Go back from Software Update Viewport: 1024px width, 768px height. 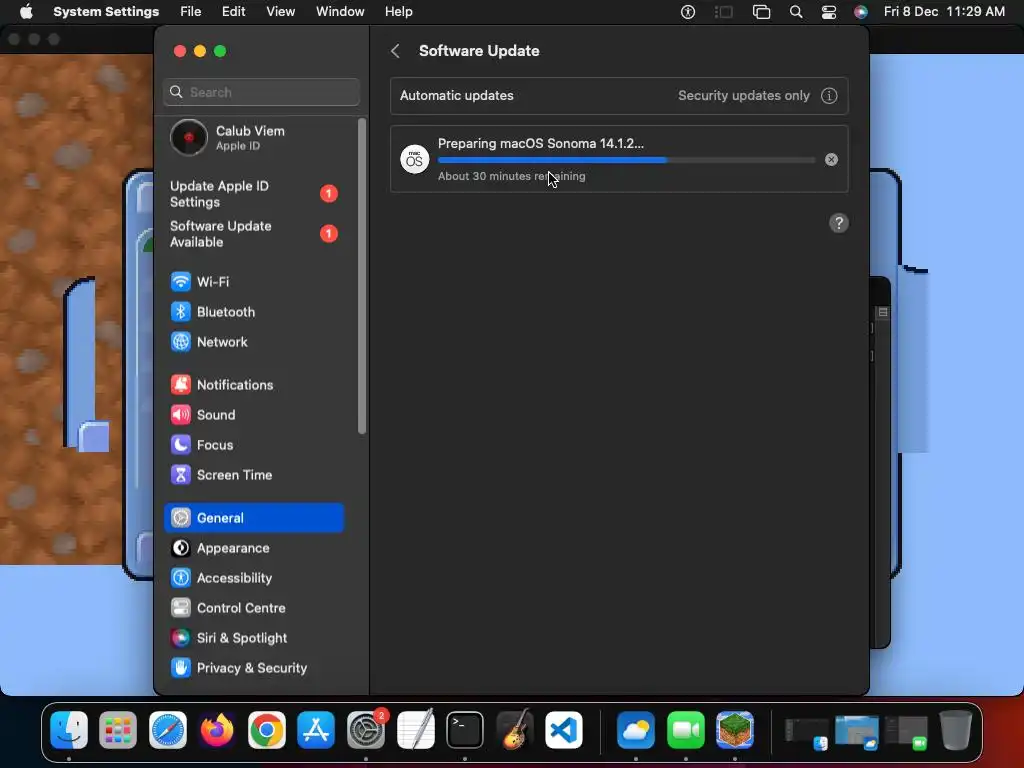point(395,51)
